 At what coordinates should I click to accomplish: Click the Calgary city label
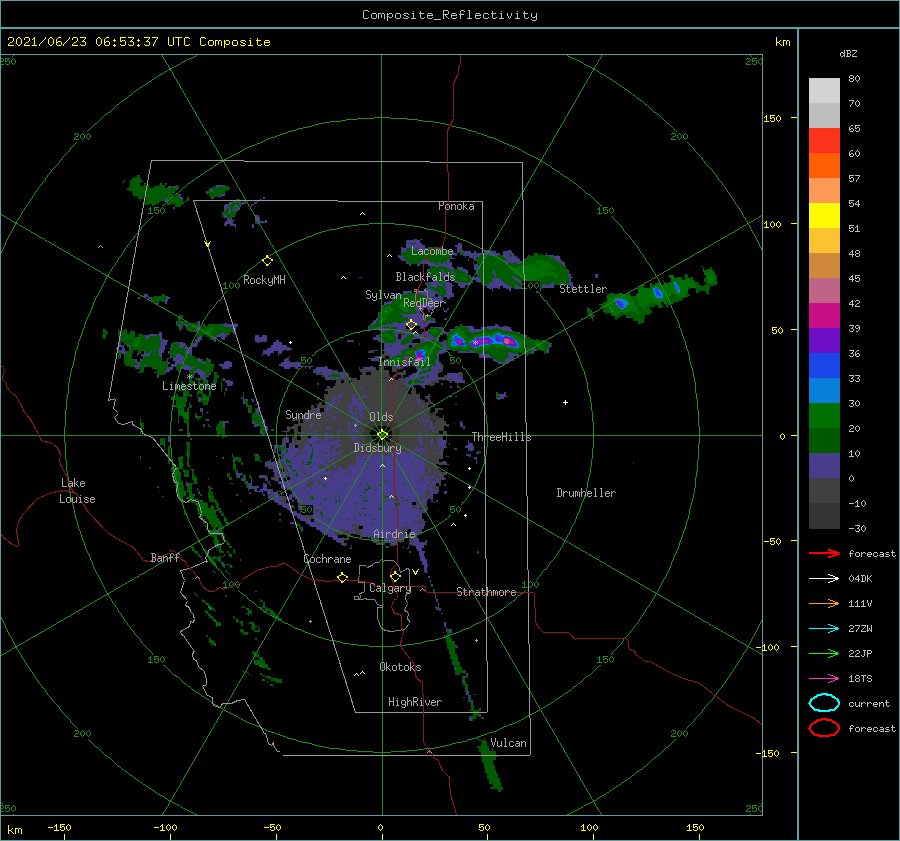point(390,588)
